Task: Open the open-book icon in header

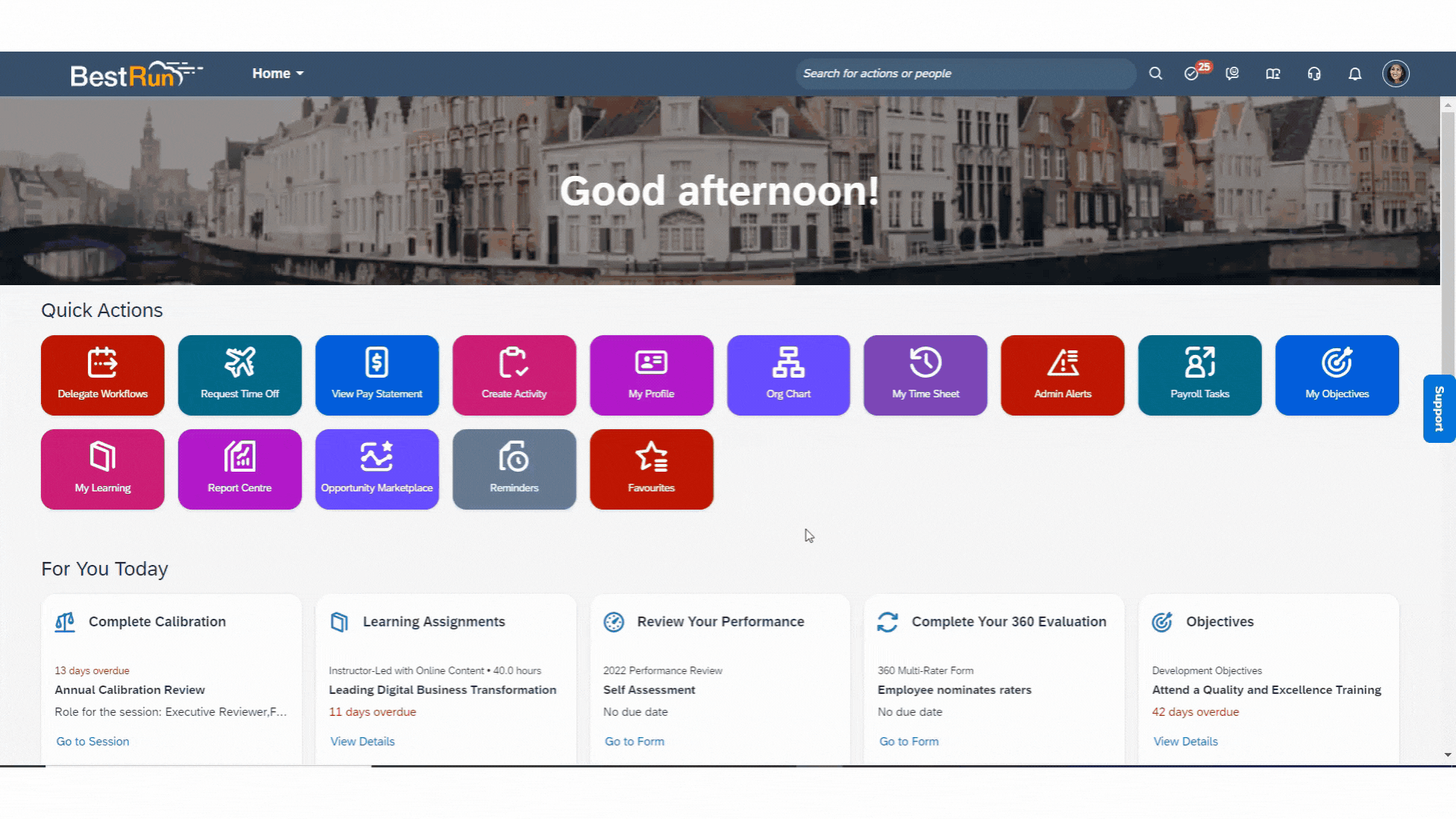Action: tap(1273, 74)
